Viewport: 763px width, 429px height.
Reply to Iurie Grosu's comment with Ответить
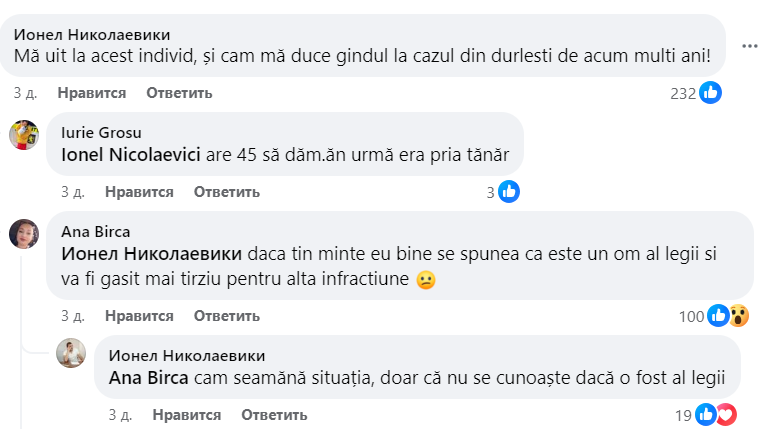tap(227, 191)
